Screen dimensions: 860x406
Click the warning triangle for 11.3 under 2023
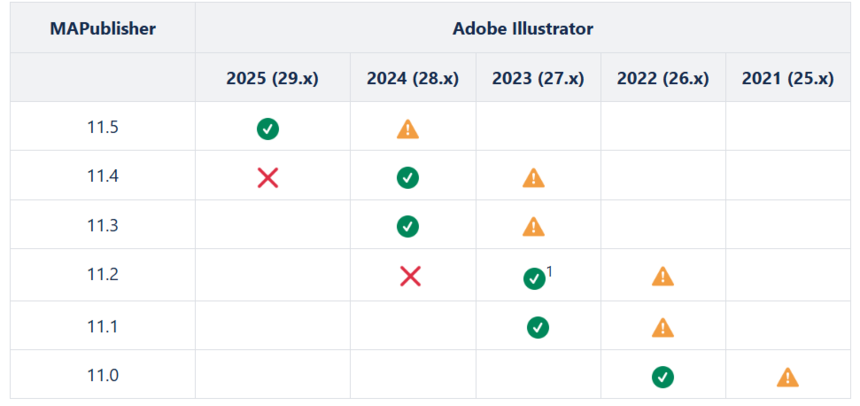coord(534,226)
